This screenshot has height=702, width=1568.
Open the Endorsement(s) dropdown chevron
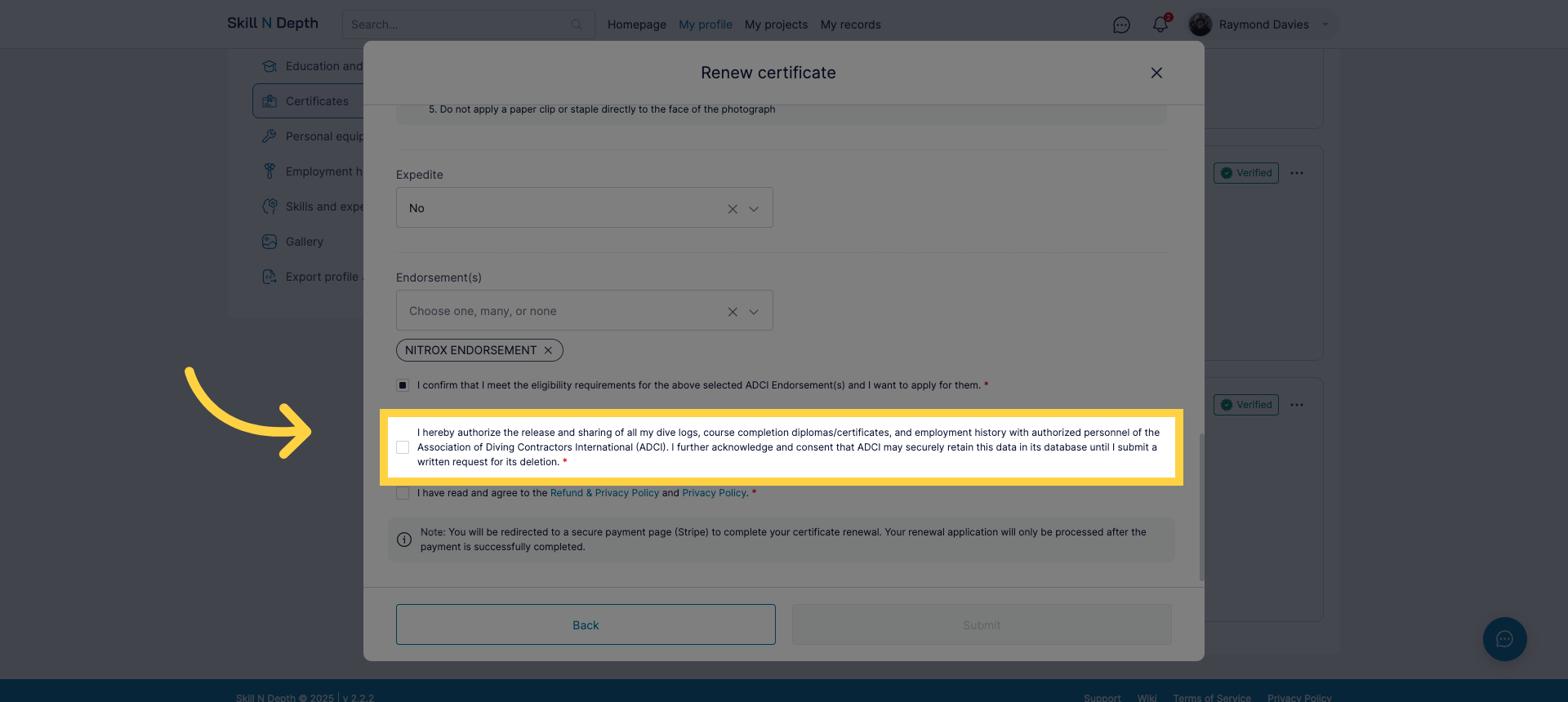[754, 312]
